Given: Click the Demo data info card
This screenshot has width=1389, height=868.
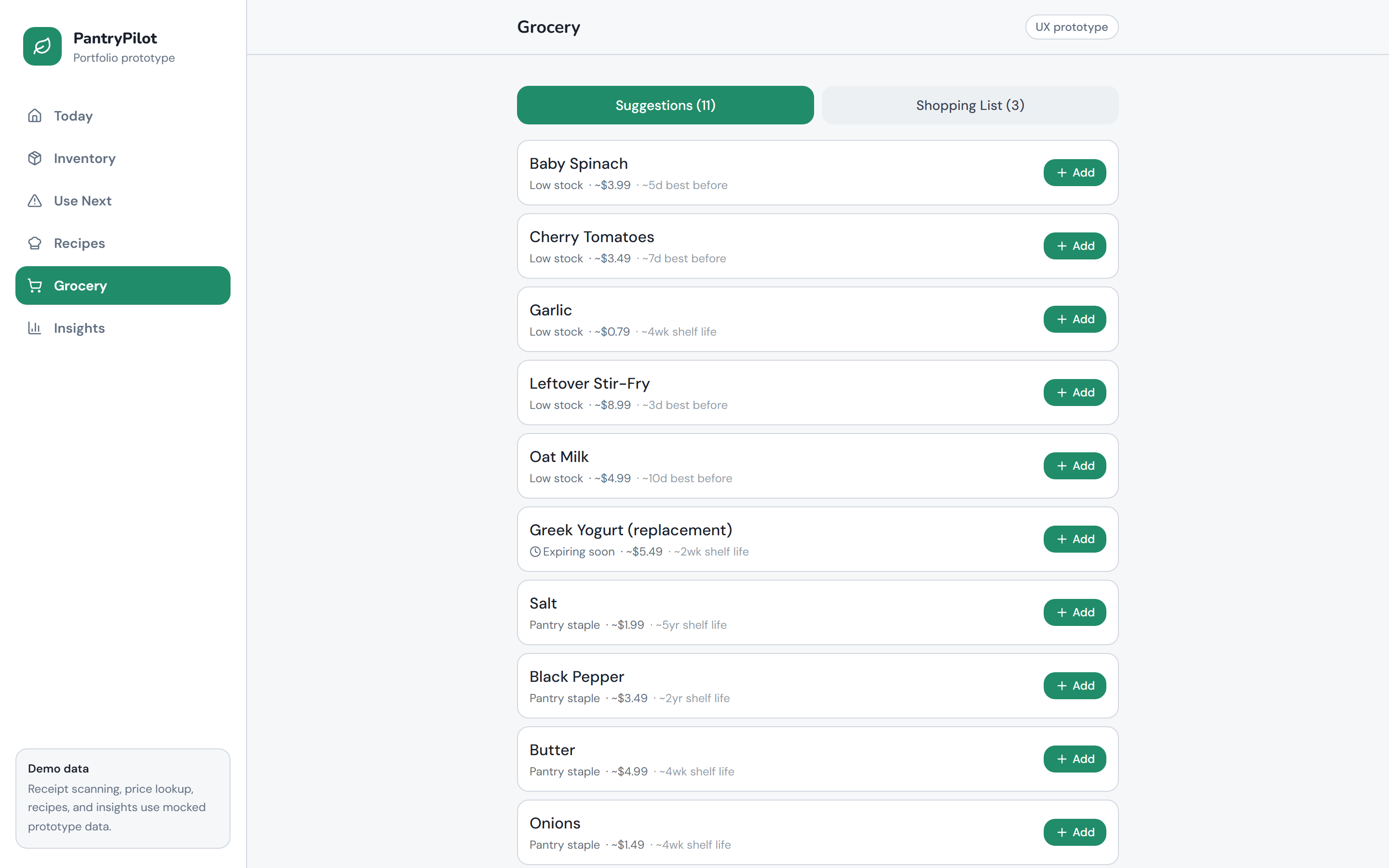Looking at the screenshot, I should click(x=123, y=798).
